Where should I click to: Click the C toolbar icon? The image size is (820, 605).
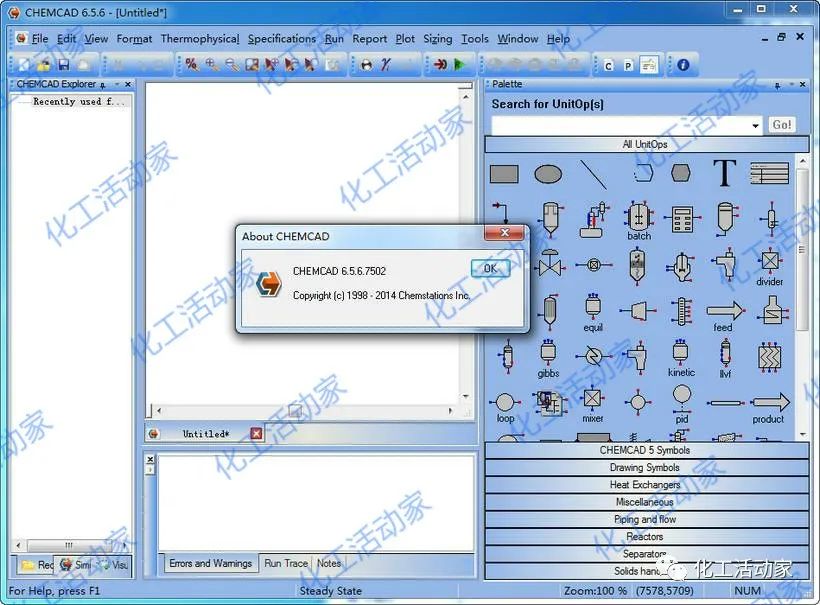pyautogui.click(x=608, y=66)
